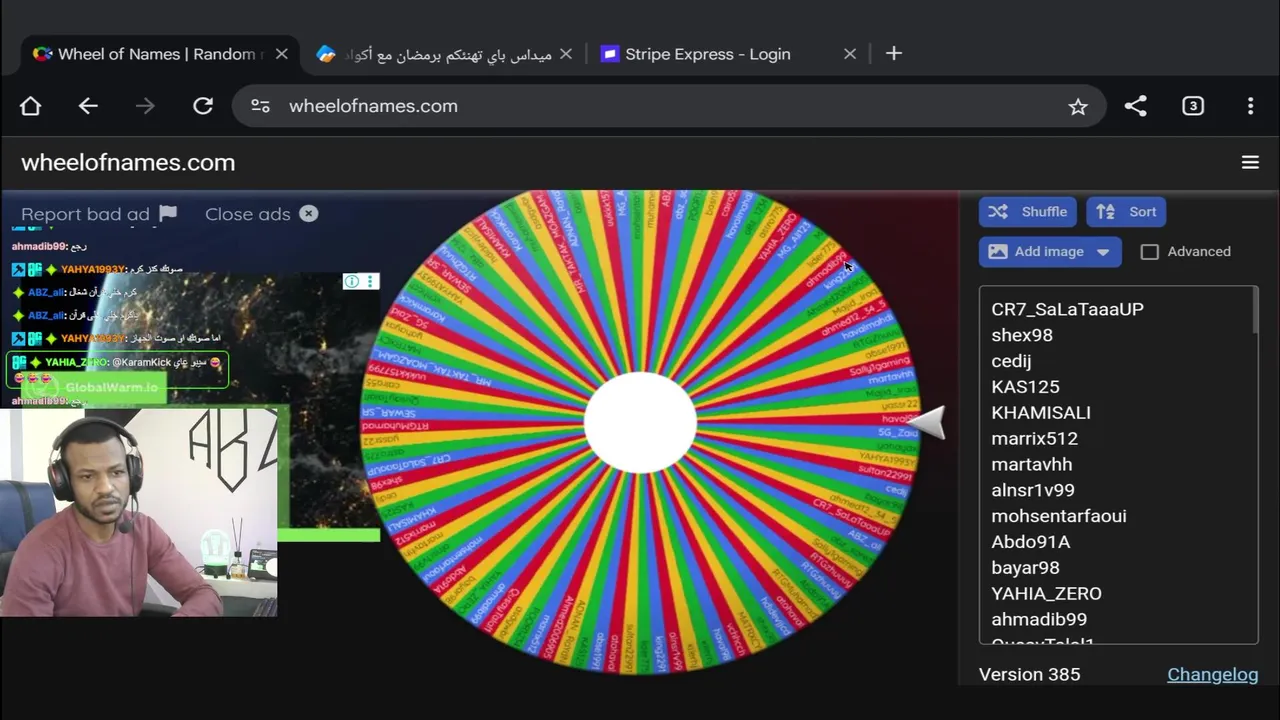Click the wheelofnames.com address bar
This screenshot has height=720, width=1280.
click(x=670, y=106)
